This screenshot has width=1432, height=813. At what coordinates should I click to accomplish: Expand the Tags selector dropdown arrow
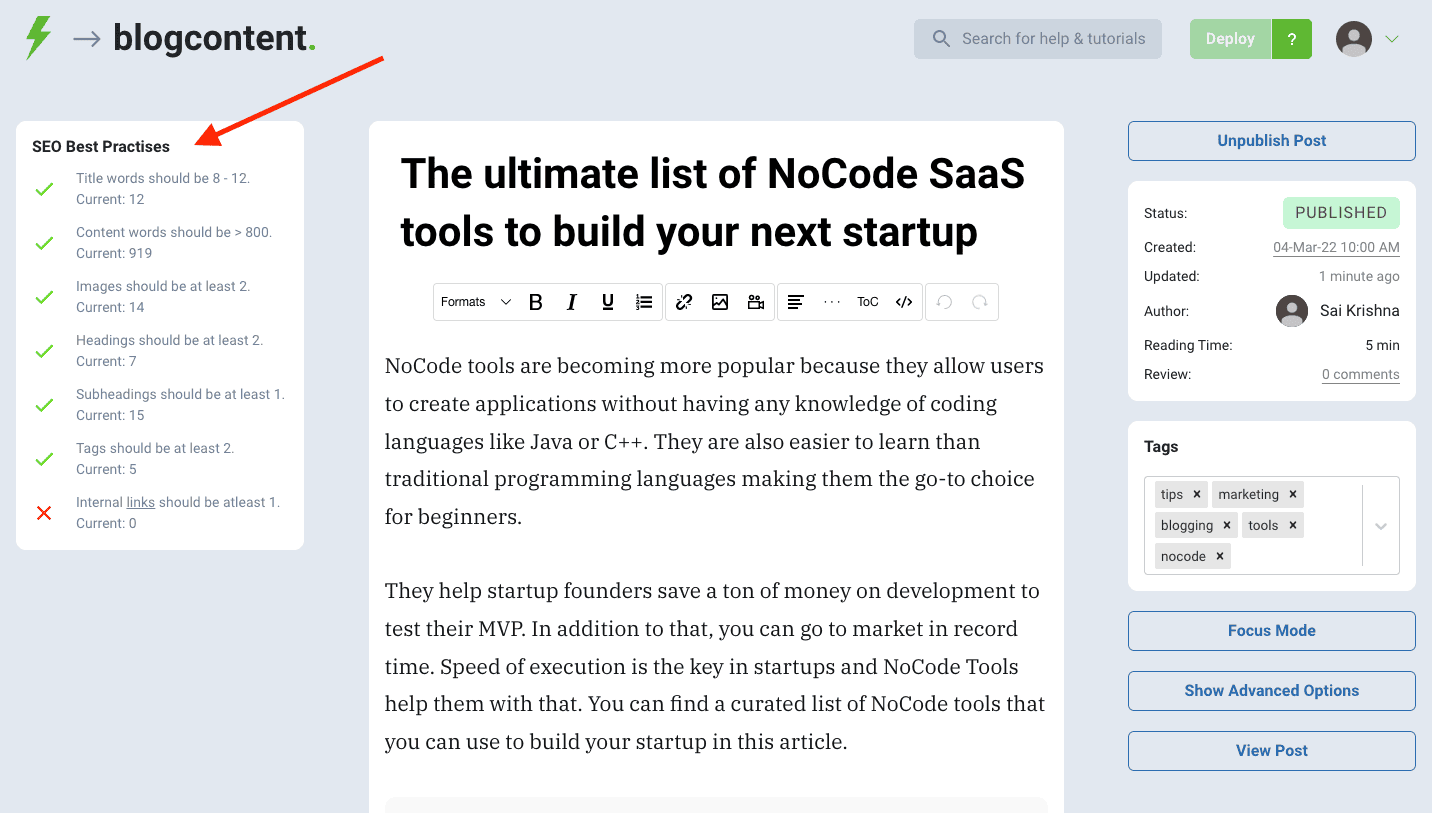pos(1381,526)
